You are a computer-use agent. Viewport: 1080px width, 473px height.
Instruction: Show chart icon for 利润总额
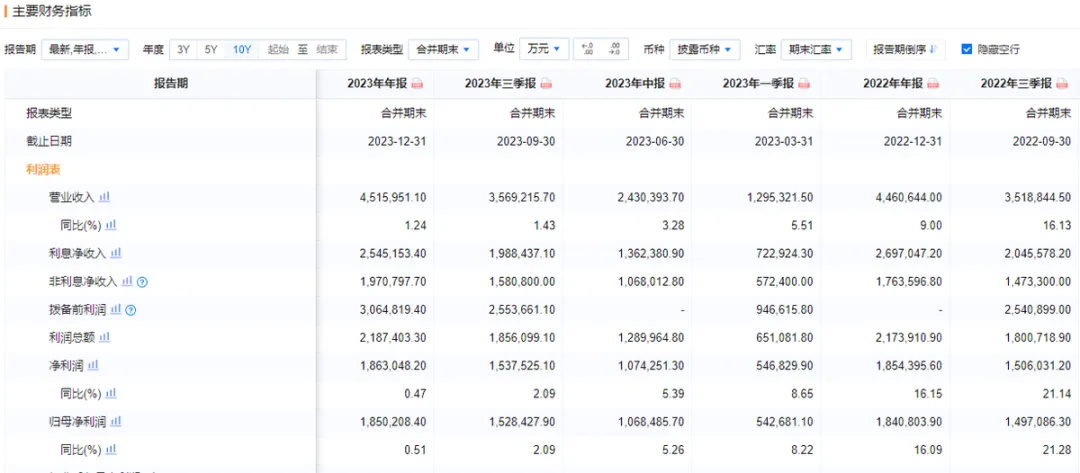(x=104, y=337)
